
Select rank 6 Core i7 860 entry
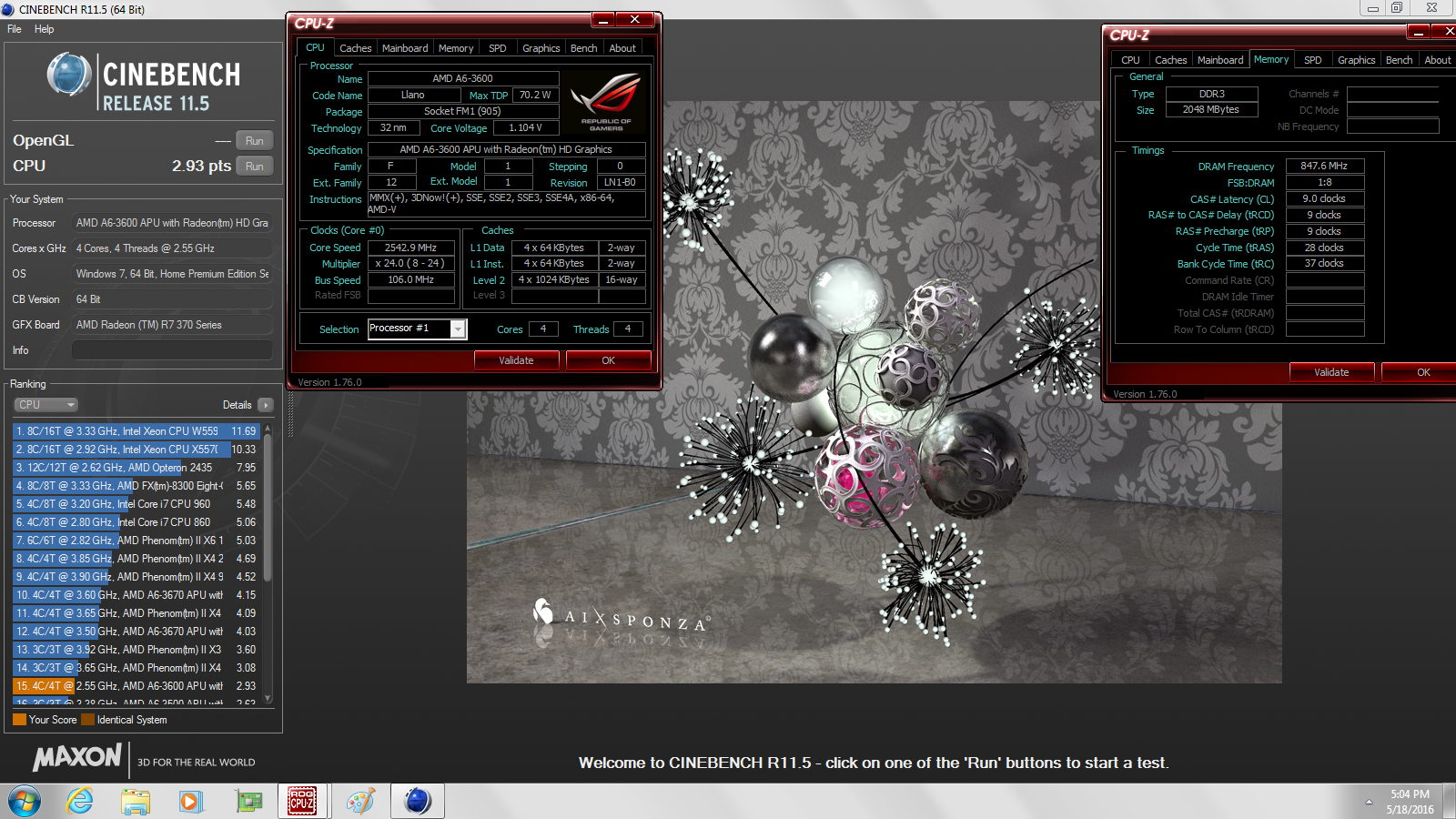point(136,522)
